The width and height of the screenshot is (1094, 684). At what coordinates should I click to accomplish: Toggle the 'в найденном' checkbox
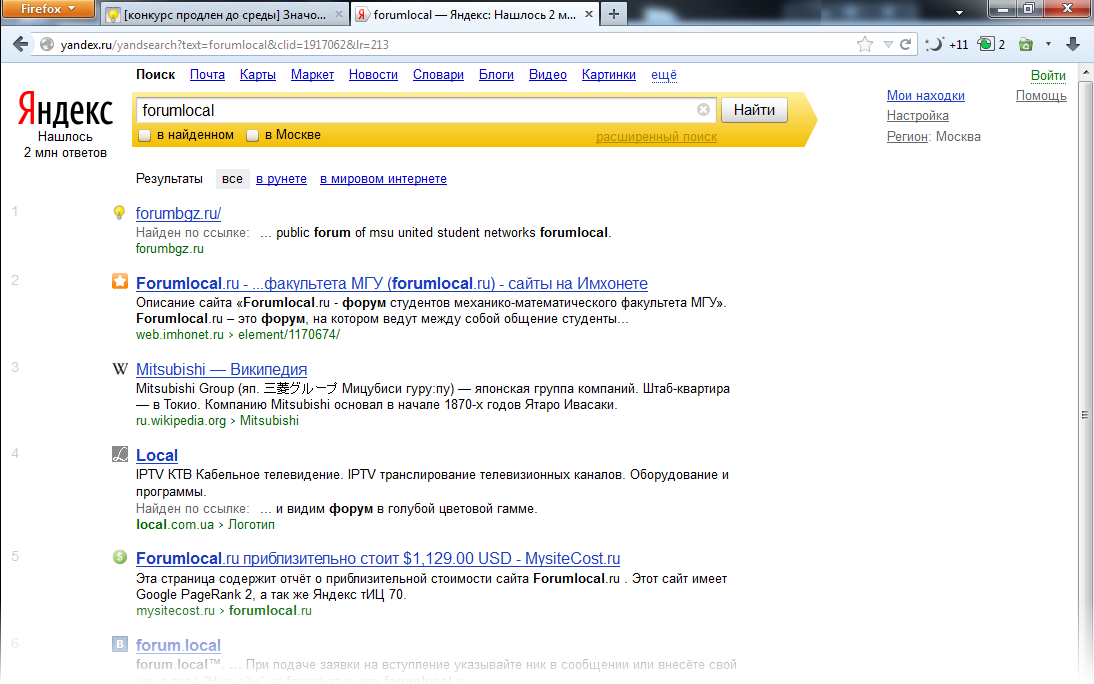point(145,135)
